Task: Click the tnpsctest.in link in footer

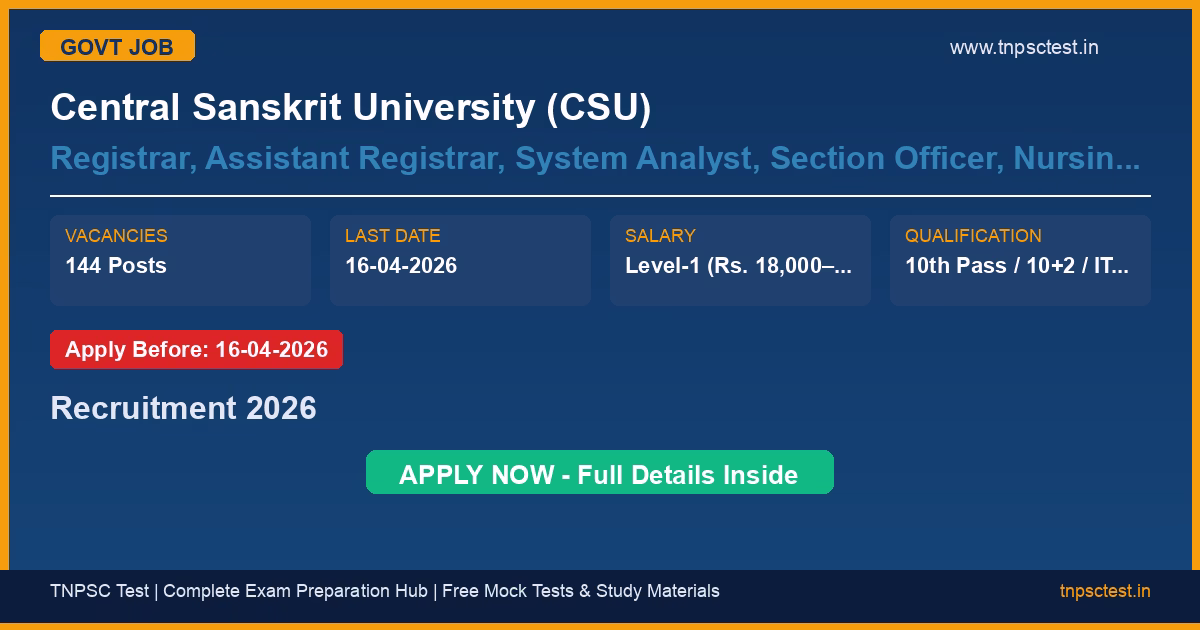Action: coord(1104,591)
